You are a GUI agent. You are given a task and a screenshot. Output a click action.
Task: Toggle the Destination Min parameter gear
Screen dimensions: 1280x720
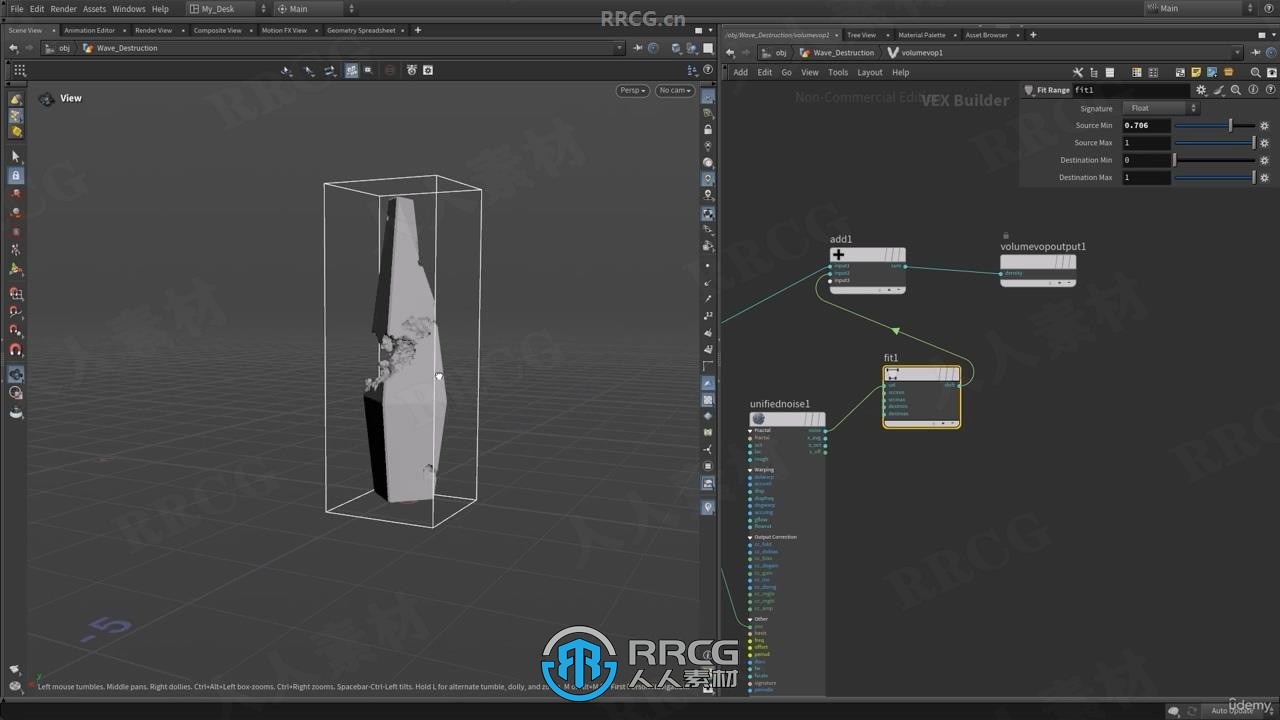tap(1264, 160)
